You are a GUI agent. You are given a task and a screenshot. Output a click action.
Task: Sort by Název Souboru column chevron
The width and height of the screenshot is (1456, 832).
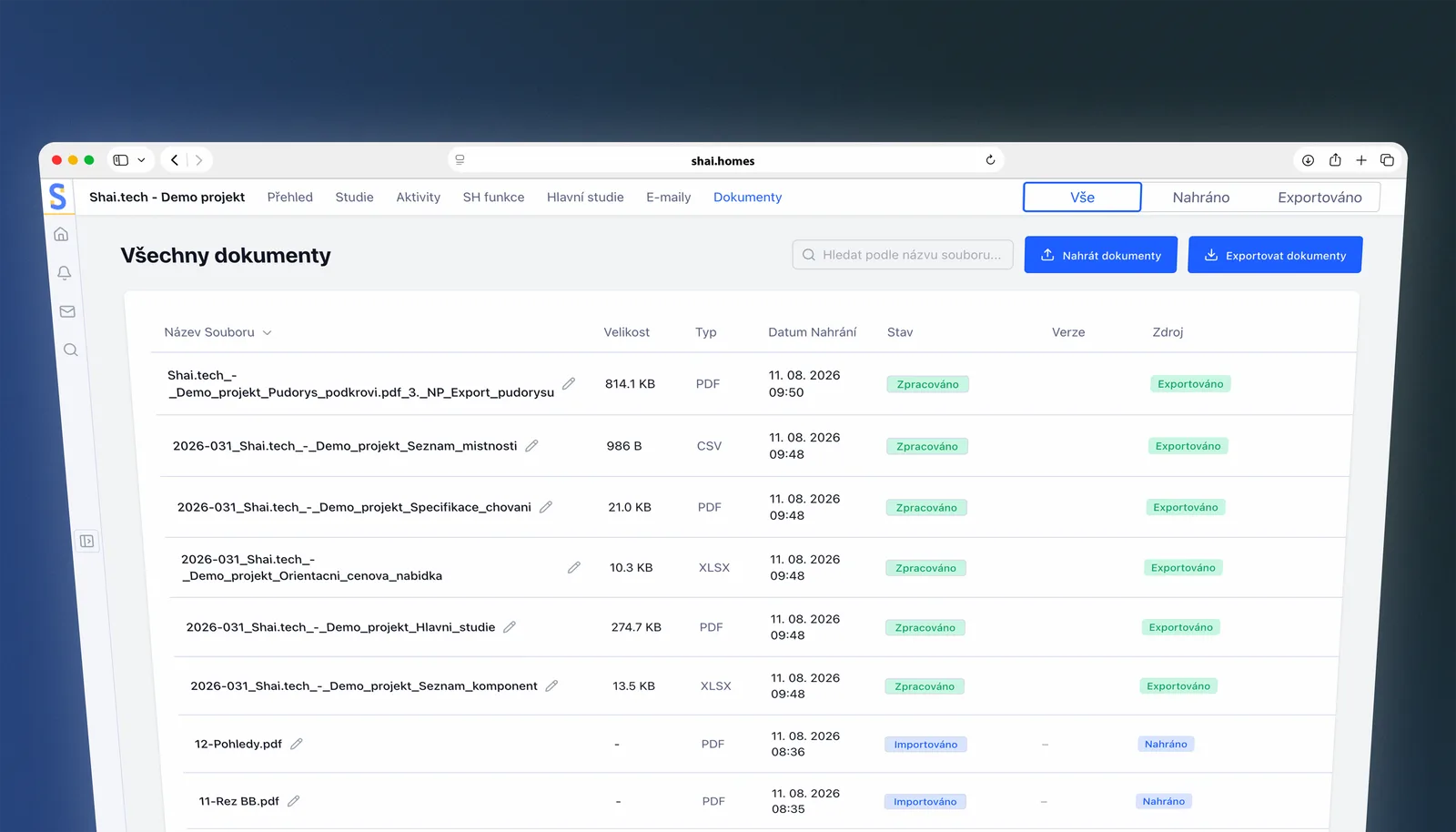click(x=268, y=333)
